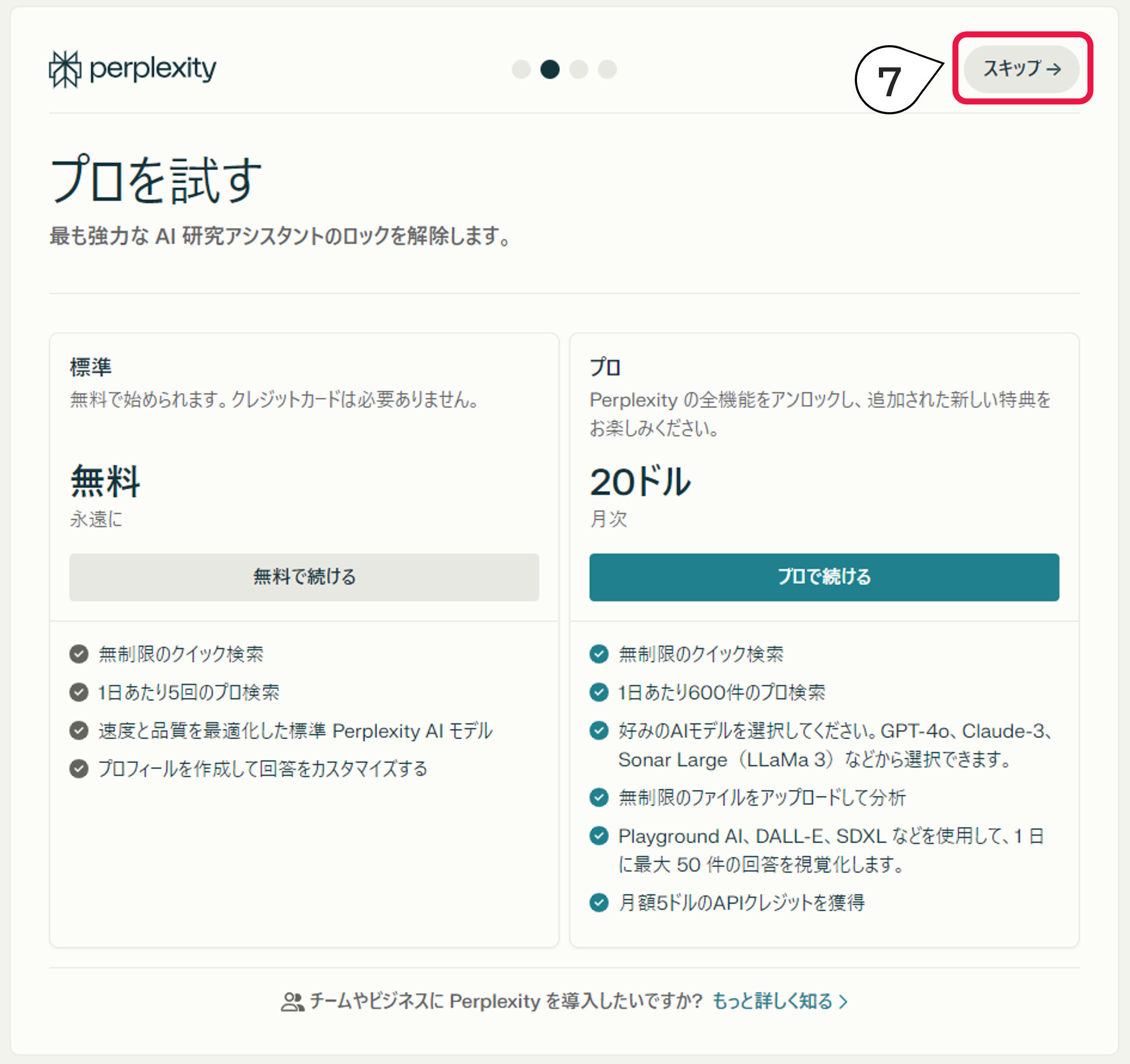Click checkmark beside 速度と品質を最適化した標準 text
Viewport: 1130px width, 1064px height.
79,730
